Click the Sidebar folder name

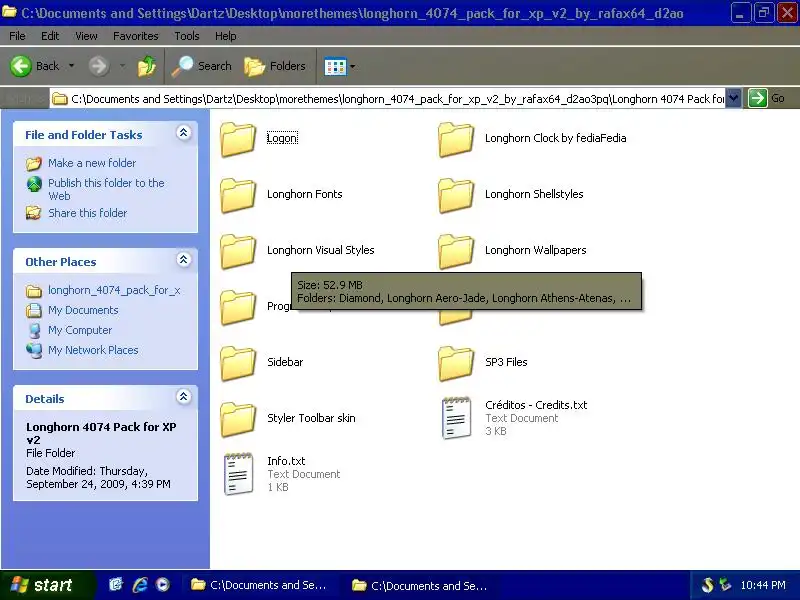click(x=285, y=362)
